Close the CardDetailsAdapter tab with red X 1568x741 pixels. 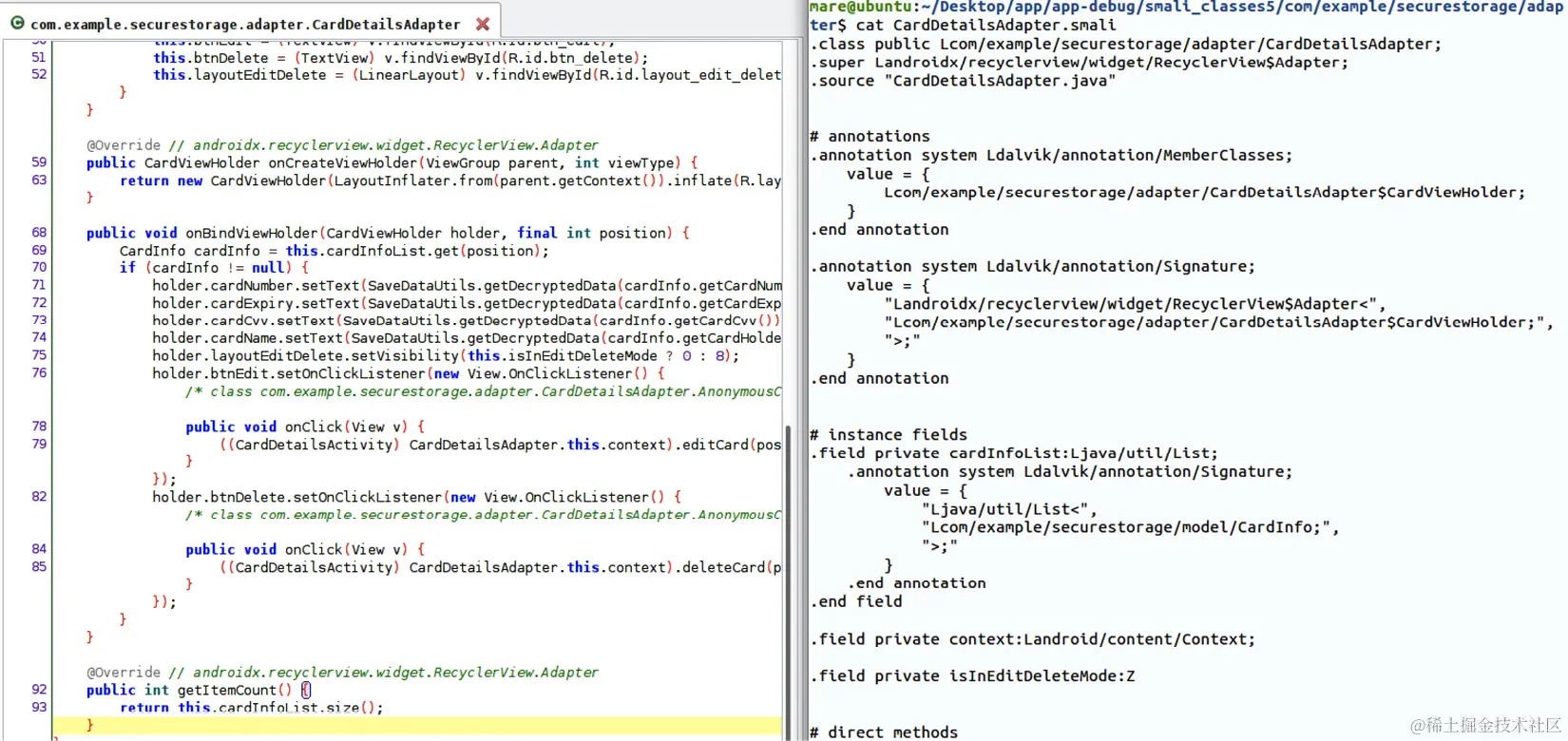point(483,24)
